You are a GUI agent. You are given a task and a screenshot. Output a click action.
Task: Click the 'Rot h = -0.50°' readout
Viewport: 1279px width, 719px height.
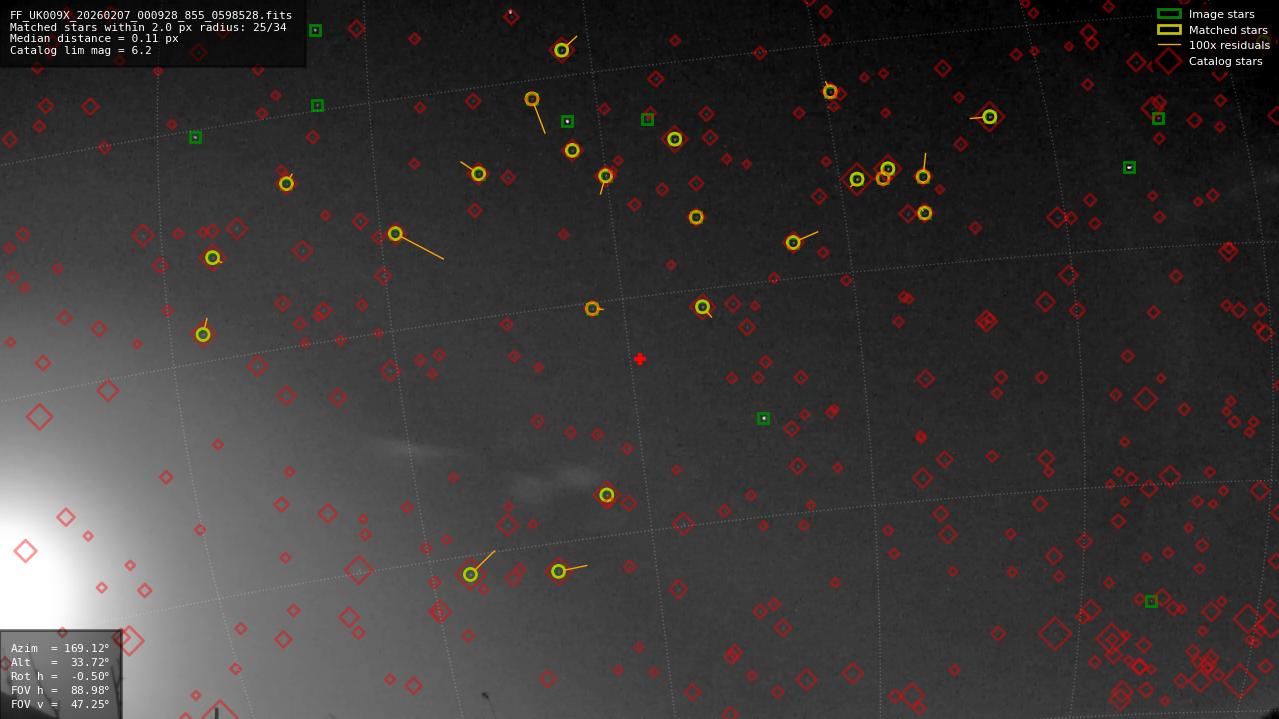click(60, 676)
